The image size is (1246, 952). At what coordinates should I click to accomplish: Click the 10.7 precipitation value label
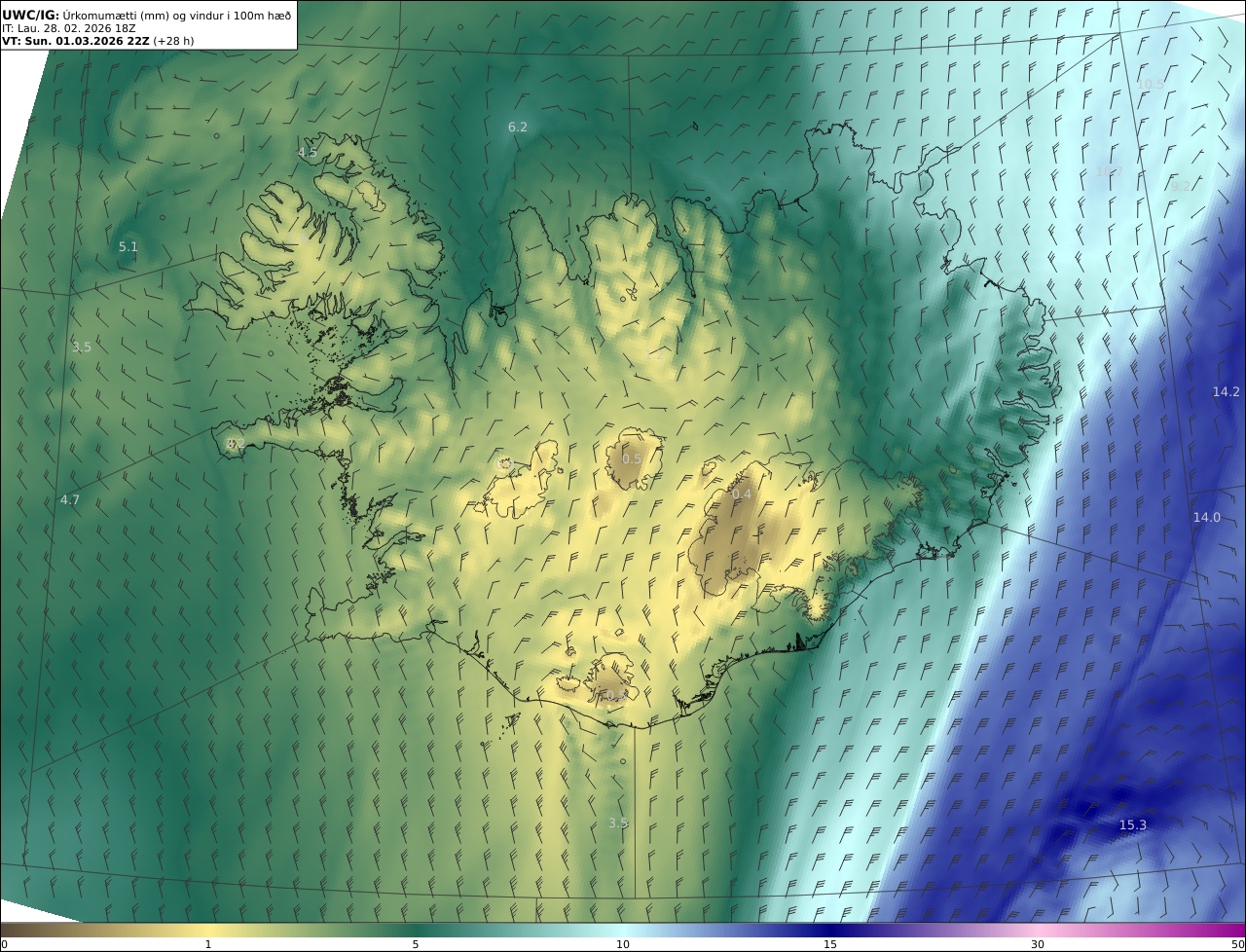[x=1110, y=171]
